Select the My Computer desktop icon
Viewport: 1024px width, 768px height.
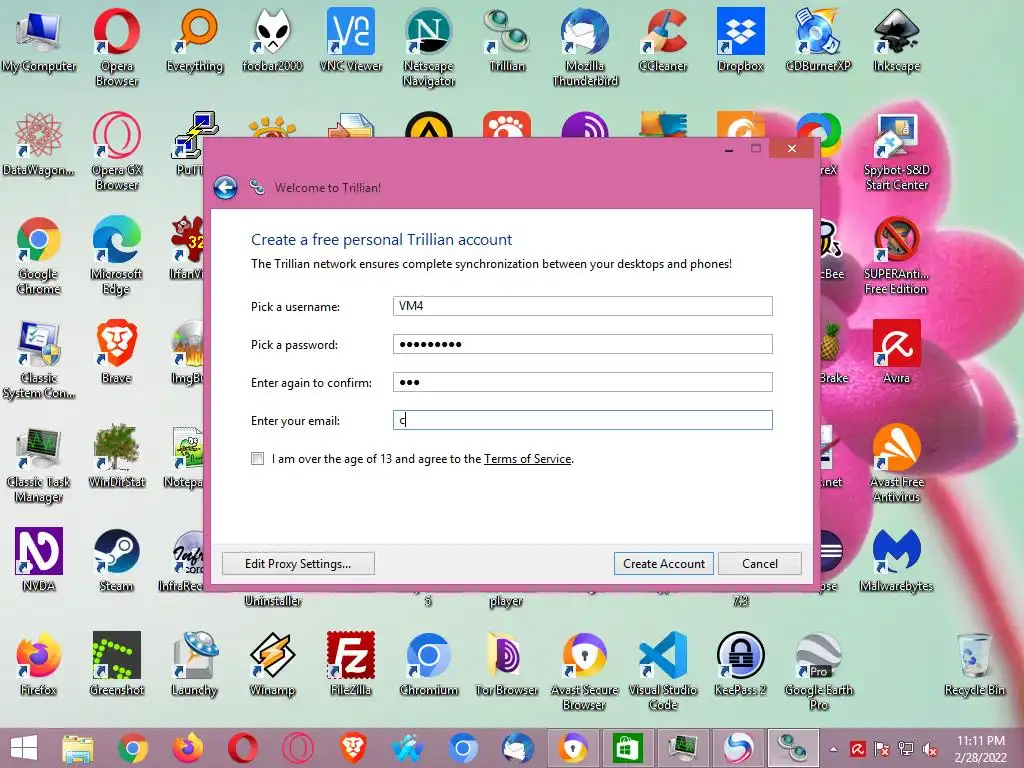(x=39, y=40)
